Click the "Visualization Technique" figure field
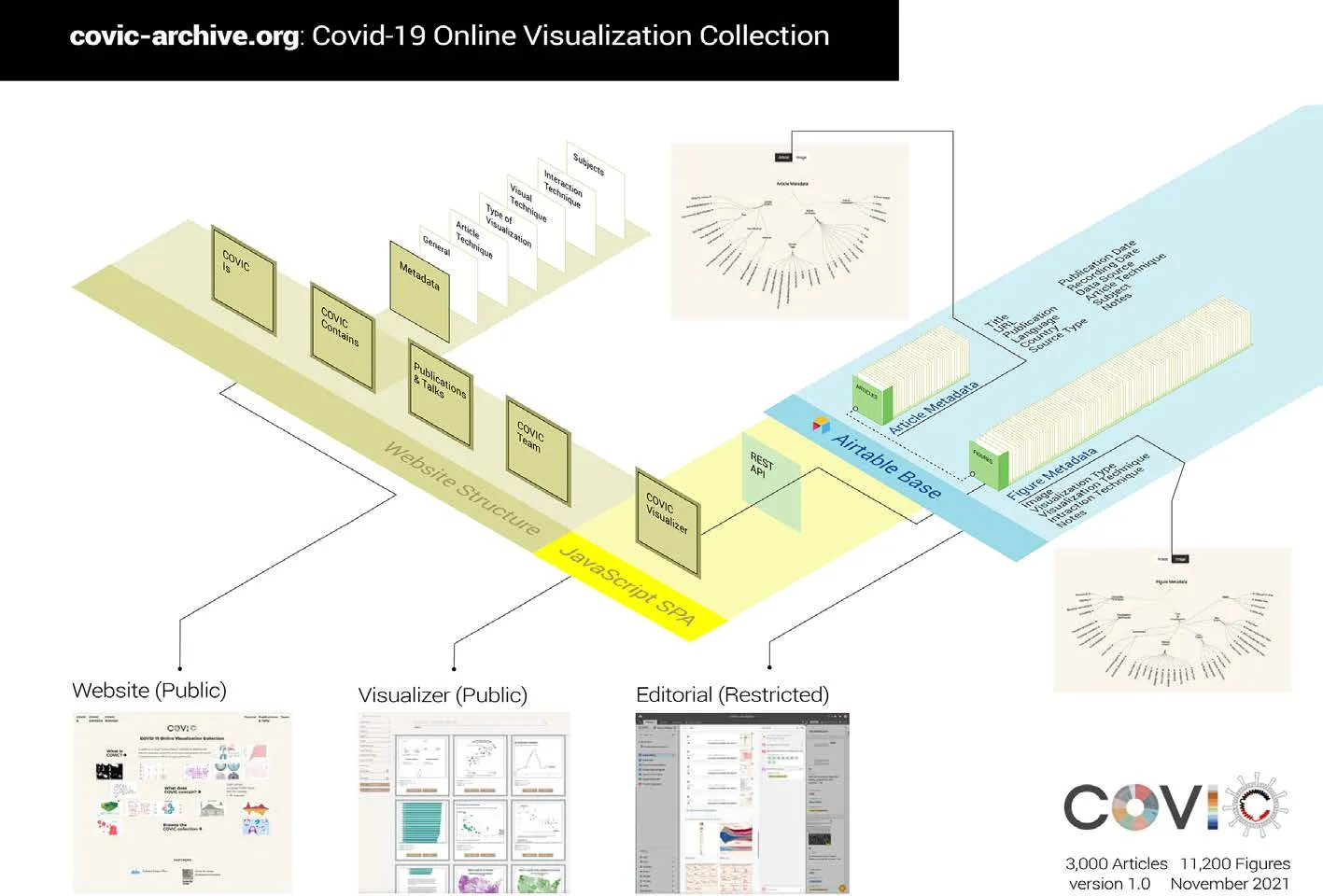The width and height of the screenshot is (1323, 896). point(1092,485)
